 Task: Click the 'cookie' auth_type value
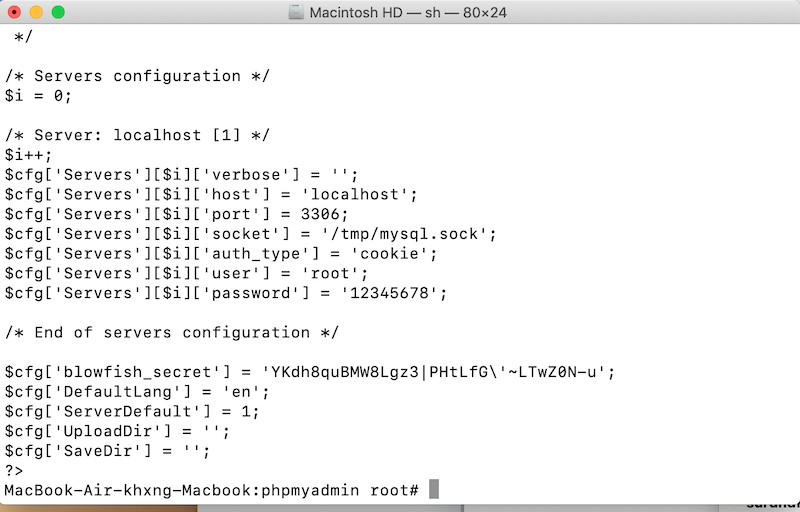click(x=389, y=253)
